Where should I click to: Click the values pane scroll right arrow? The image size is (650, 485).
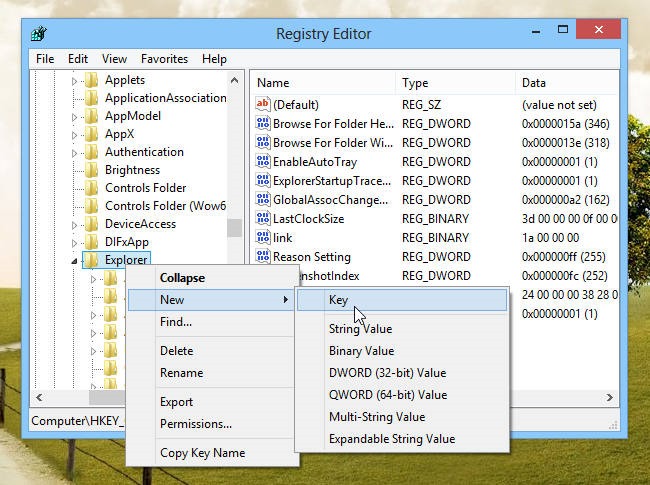tap(609, 397)
